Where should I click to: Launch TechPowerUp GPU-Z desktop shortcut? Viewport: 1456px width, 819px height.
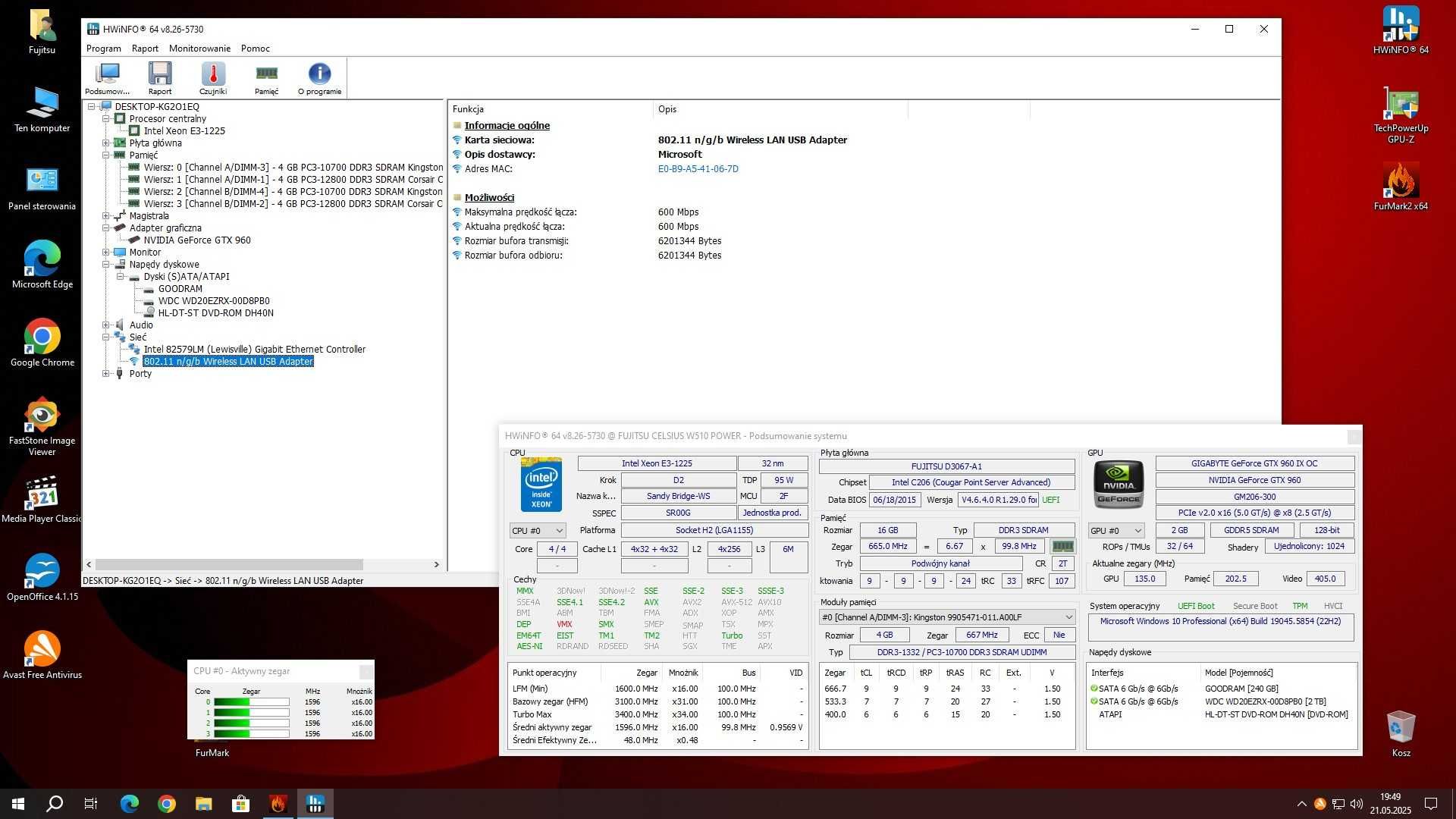[x=1401, y=115]
